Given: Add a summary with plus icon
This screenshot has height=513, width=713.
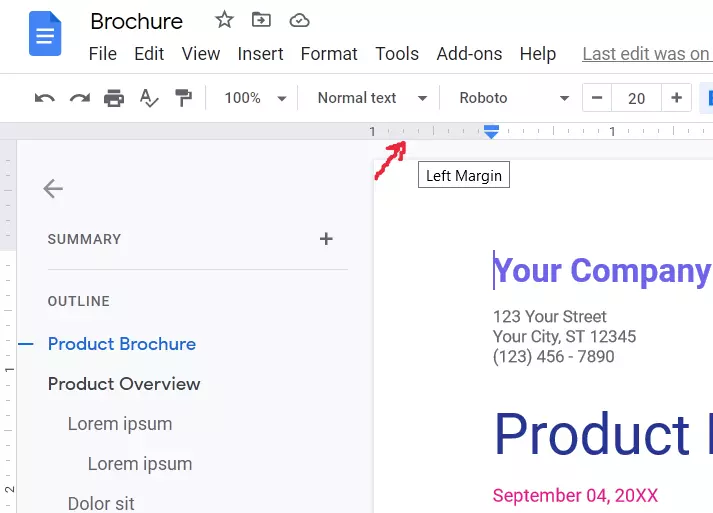Looking at the screenshot, I should tap(326, 239).
